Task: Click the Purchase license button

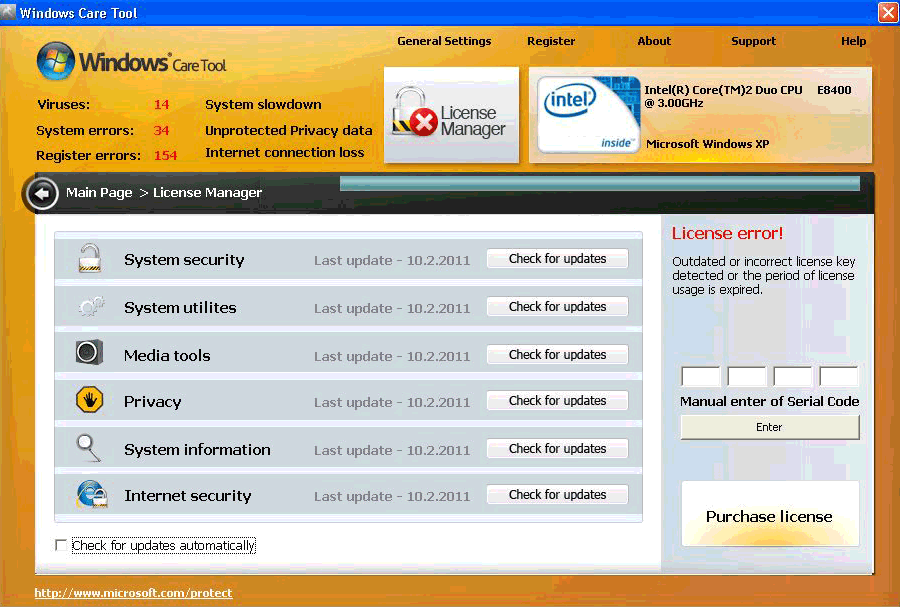Action: click(769, 514)
